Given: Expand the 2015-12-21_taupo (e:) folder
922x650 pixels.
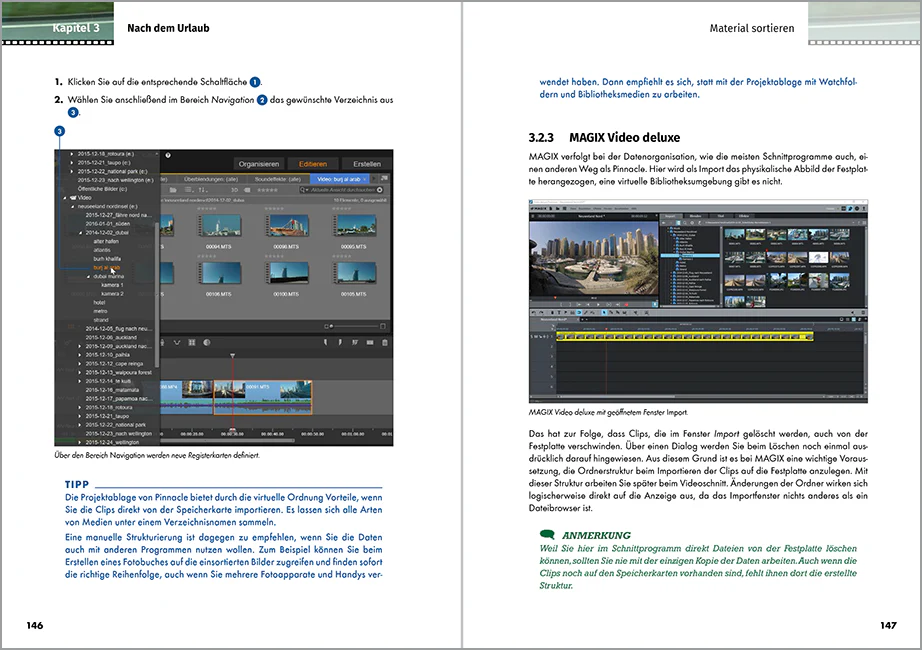Looking at the screenshot, I should [x=72, y=163].
